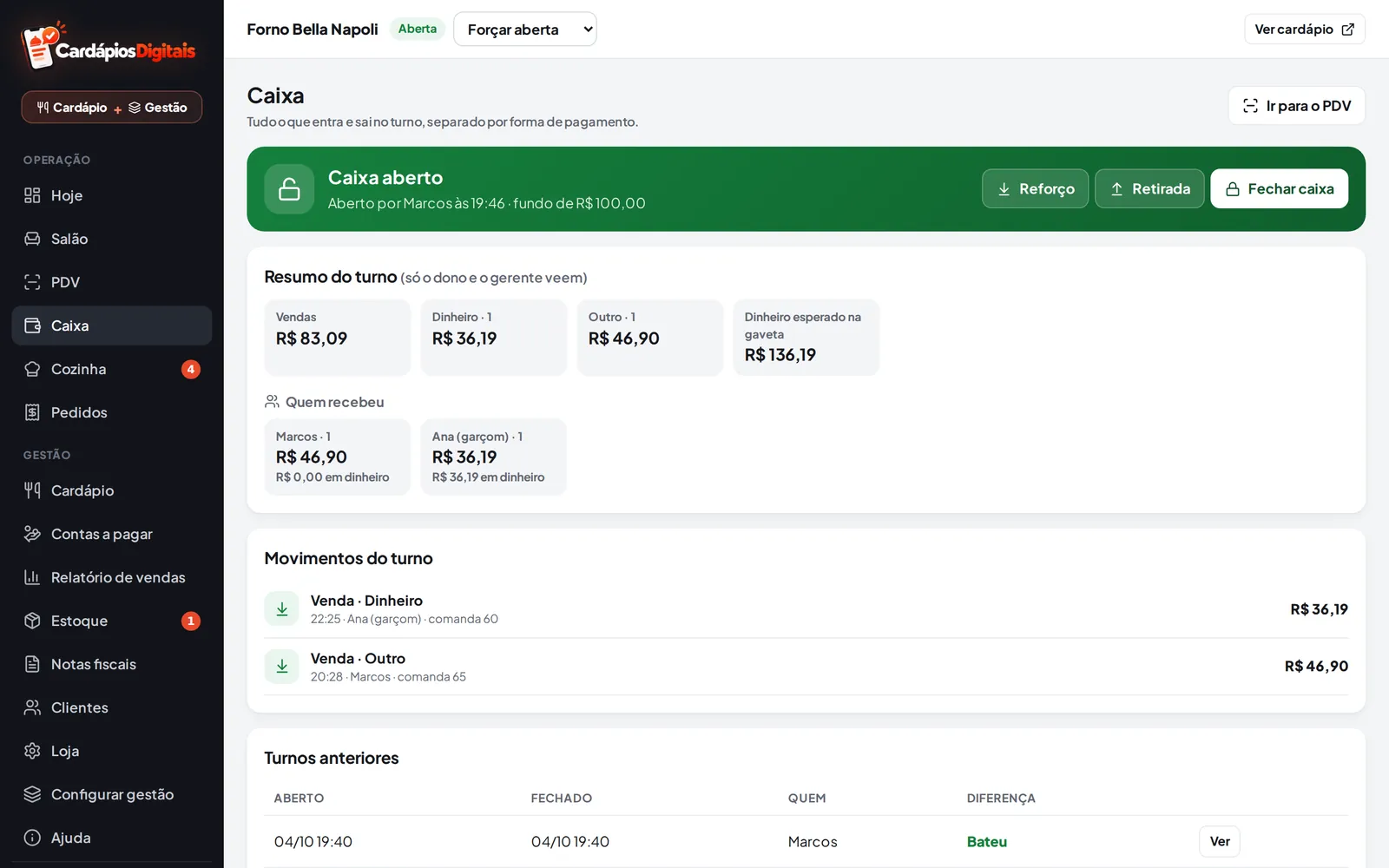Click the Estoque notification badge 1
The width and height of the screenshot is (1389, 868).
pos(191,621)
